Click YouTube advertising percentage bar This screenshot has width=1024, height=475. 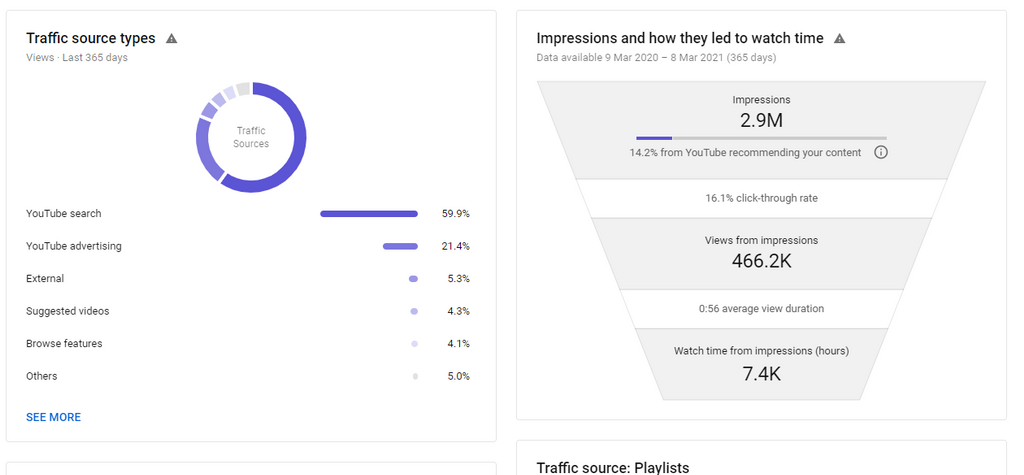(400, 246)
